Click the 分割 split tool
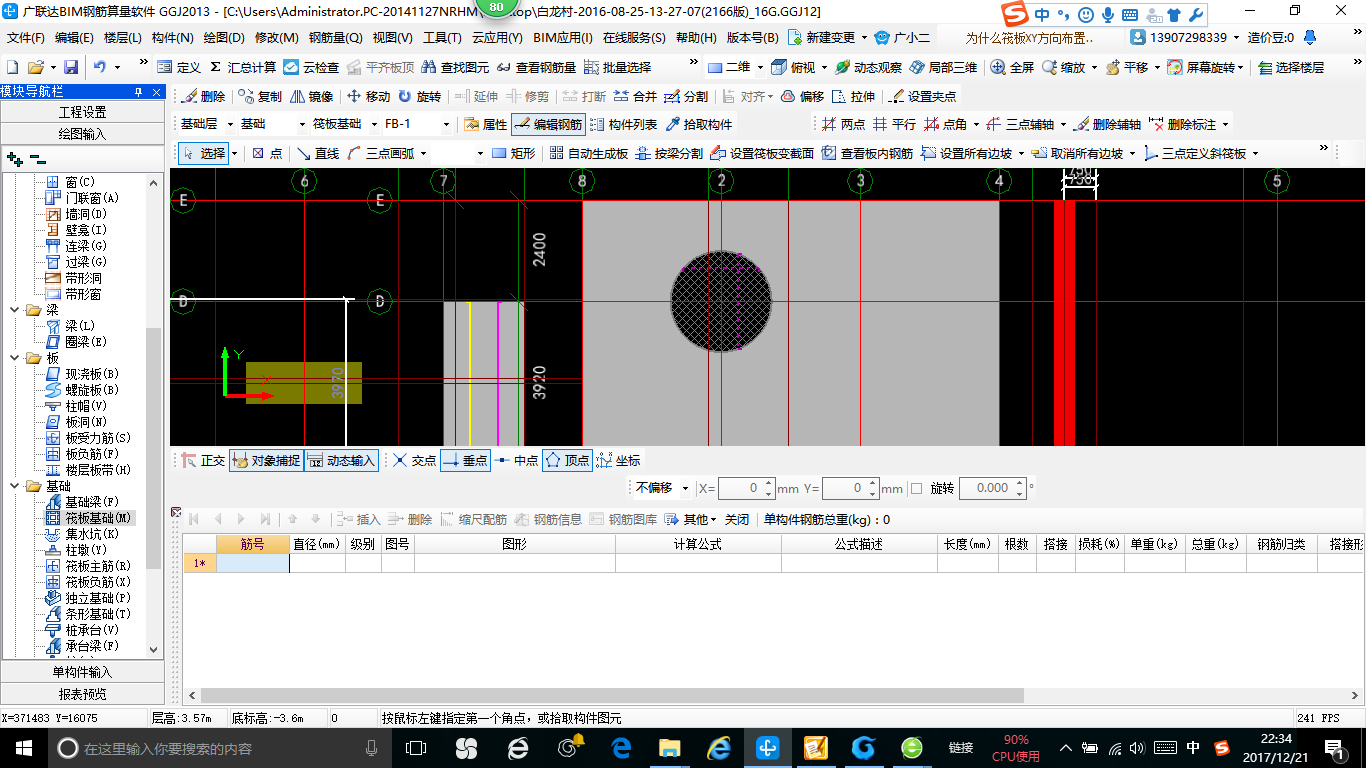The image size is (1366, 768). pos(686,97)
